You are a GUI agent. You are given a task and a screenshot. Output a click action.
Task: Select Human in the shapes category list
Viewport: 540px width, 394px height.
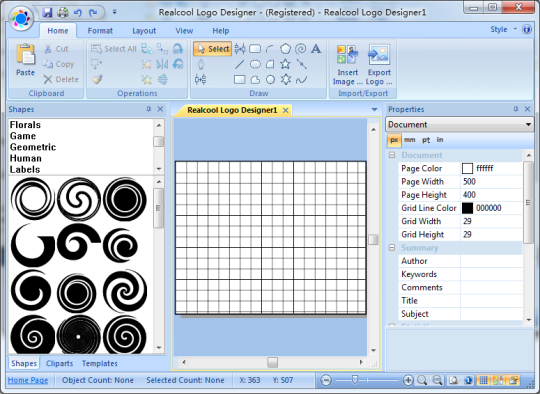point(25,158)
